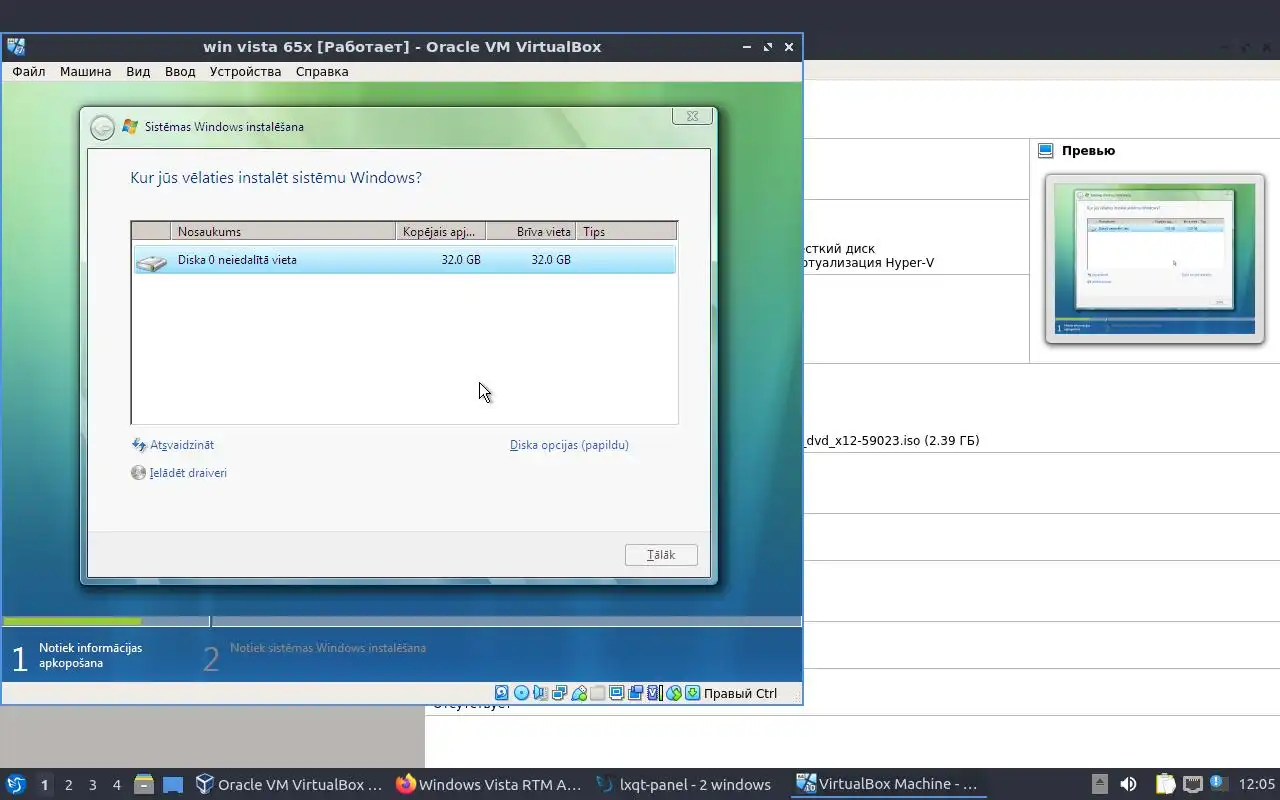Open the LXQt start menu icon
The height and width of the screenshot is (800, 1280).
point(16,784)
